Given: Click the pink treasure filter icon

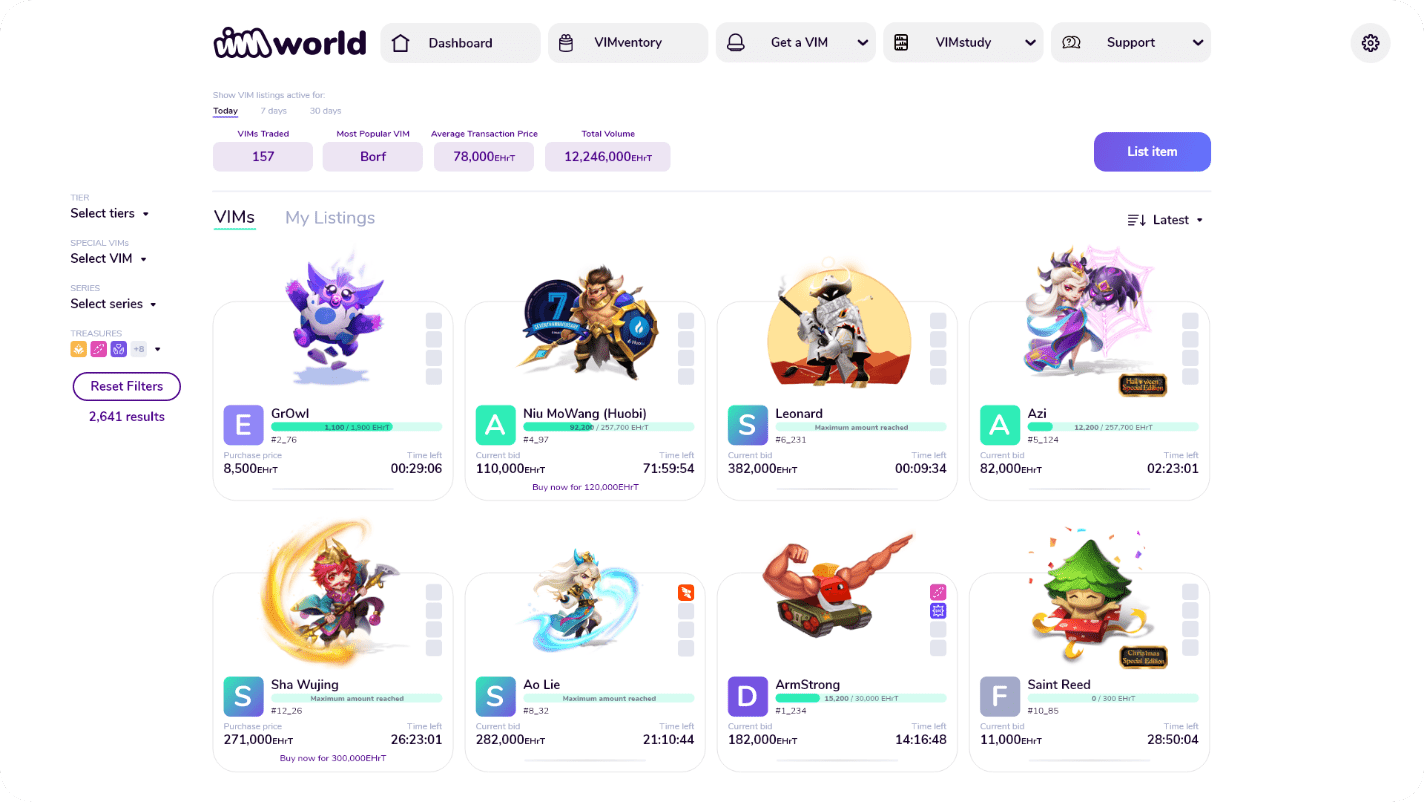Looking at the screenshot, I should point(98,349).
